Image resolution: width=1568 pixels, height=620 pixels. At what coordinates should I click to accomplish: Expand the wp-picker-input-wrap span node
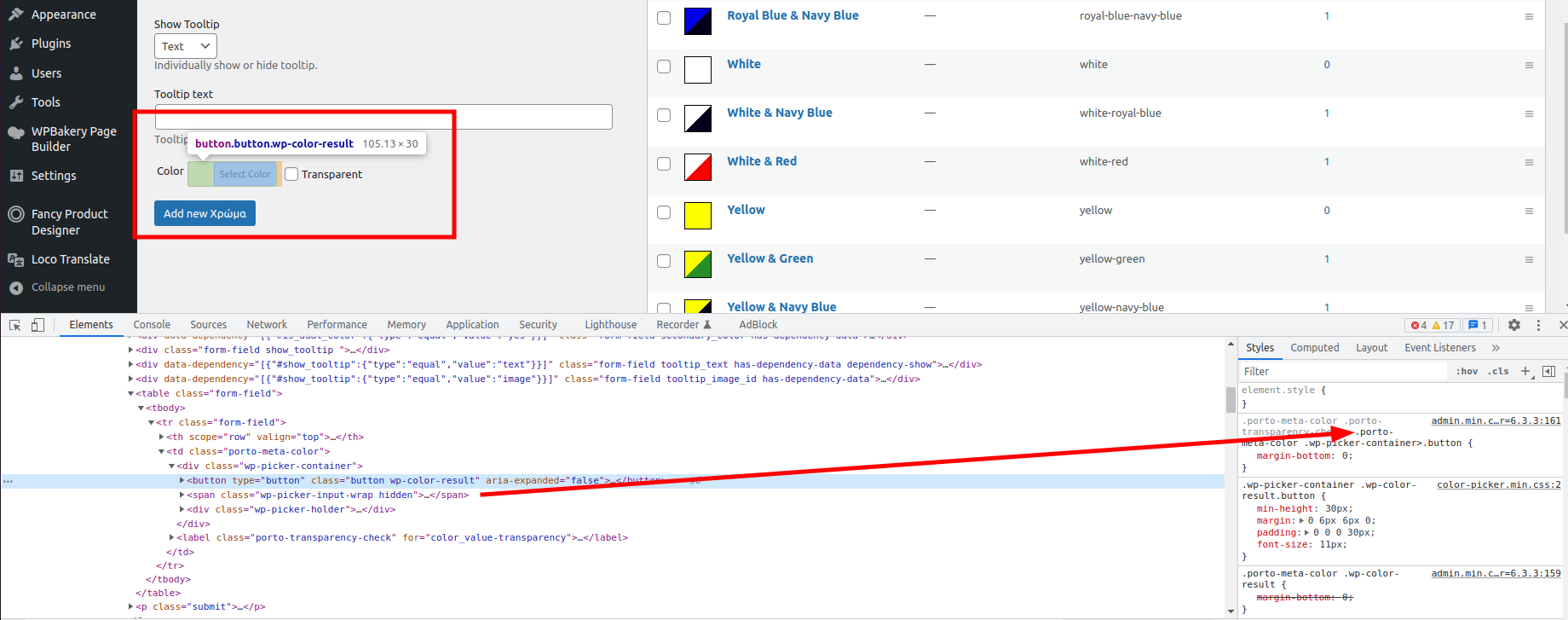[182, 495]
